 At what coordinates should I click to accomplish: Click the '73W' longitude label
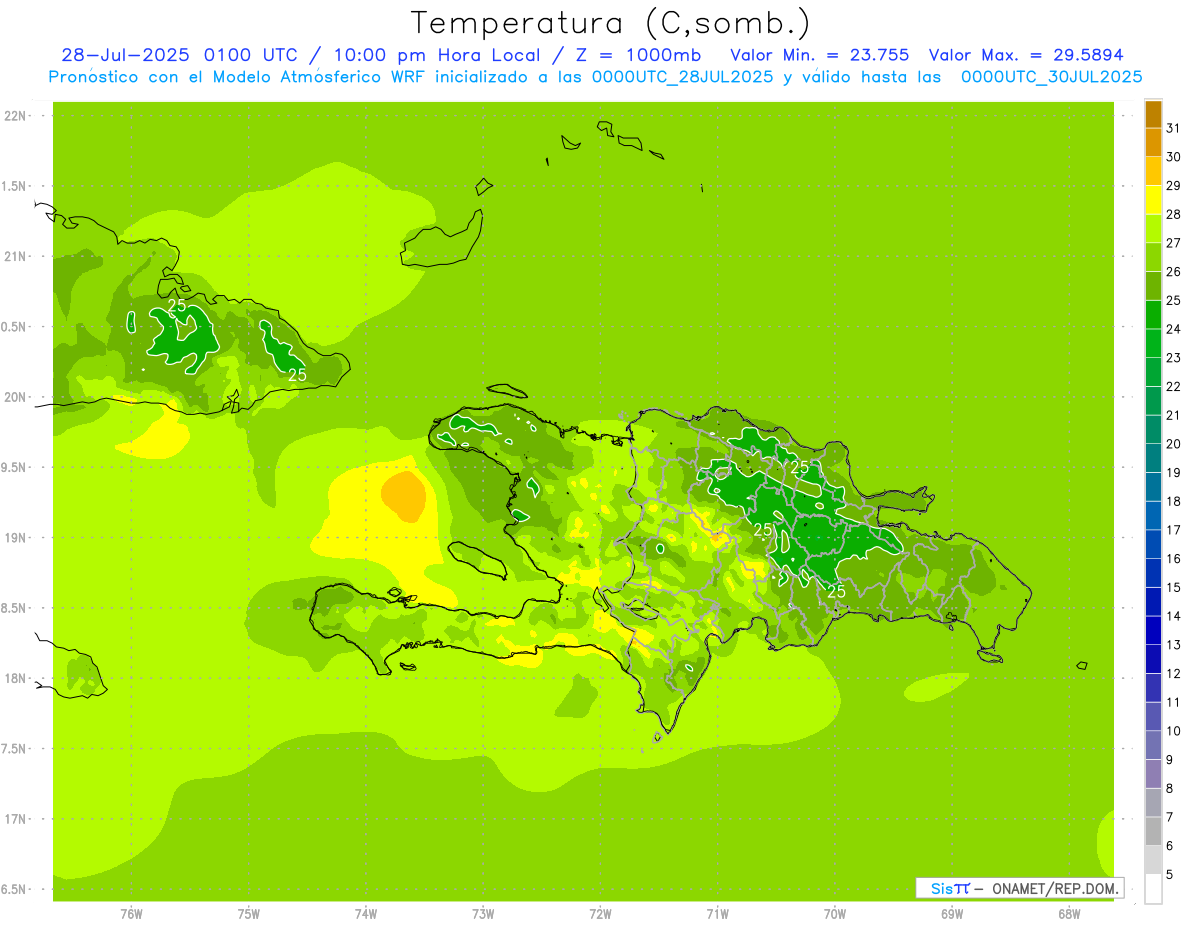click(x=483, y=914)
